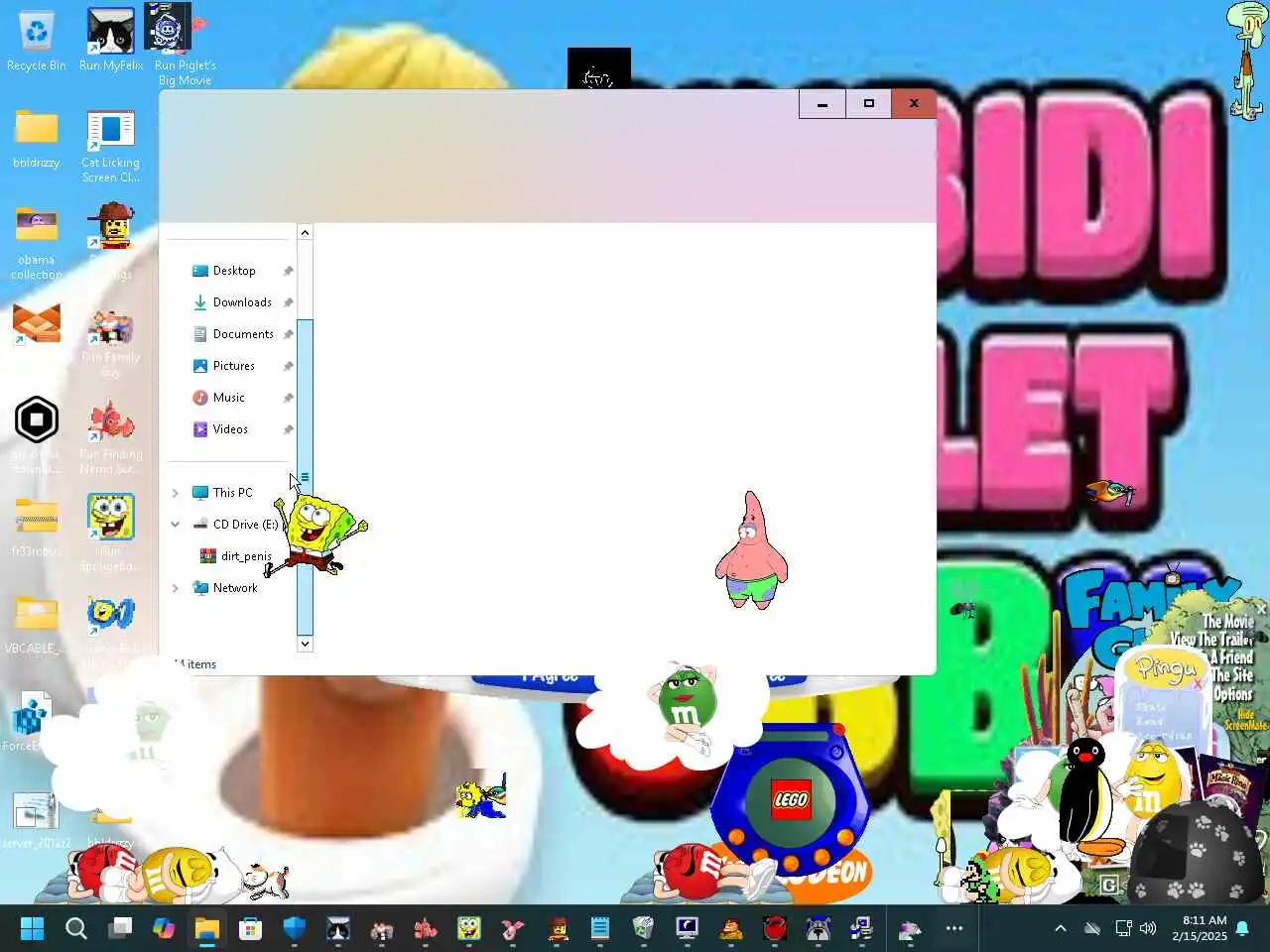This screenshot has height=952, width=1270.
Task: Click the pin beside Documents
Action: 288,334
